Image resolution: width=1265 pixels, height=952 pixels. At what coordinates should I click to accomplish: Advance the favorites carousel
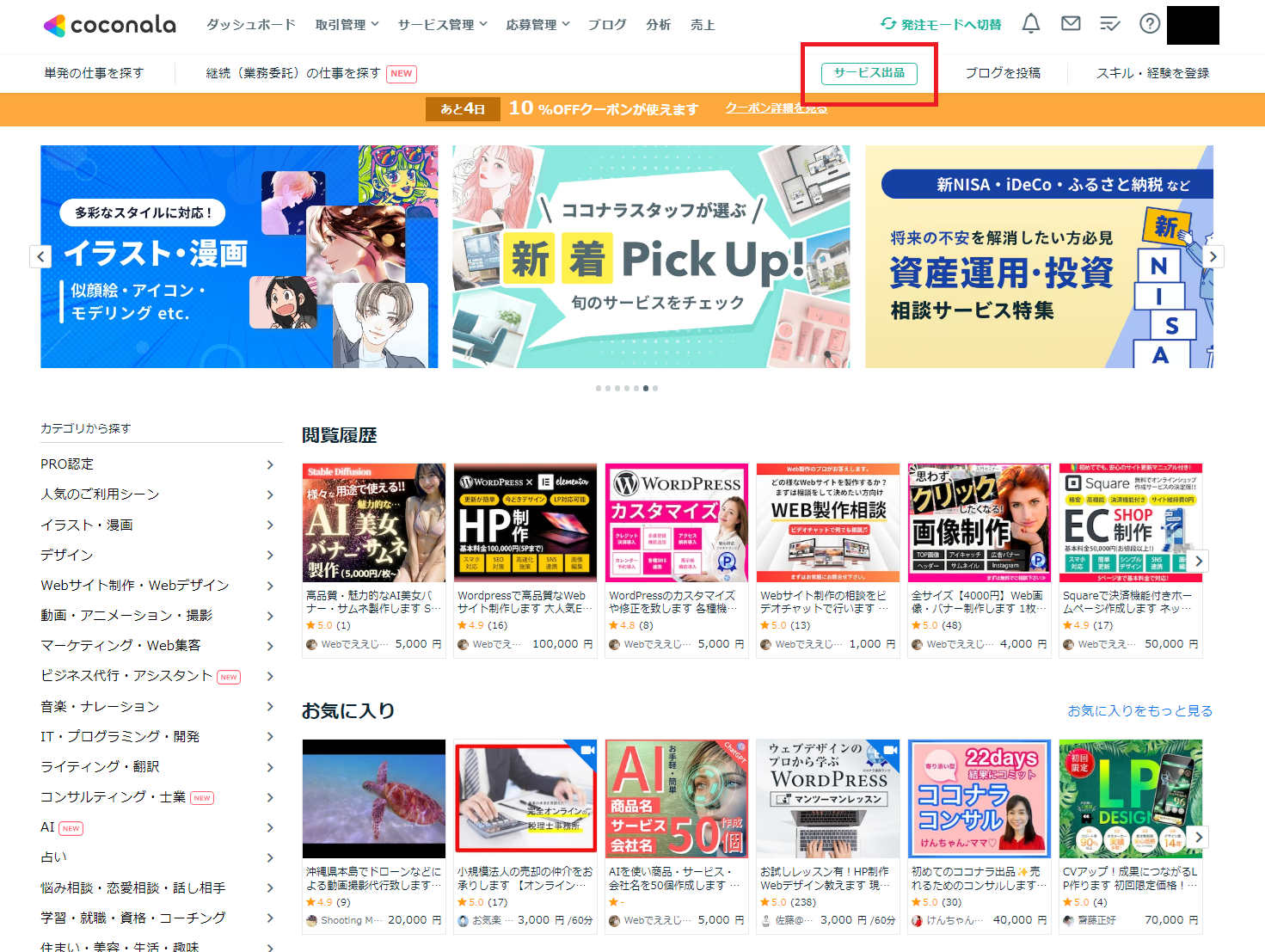click(1199, 837)
